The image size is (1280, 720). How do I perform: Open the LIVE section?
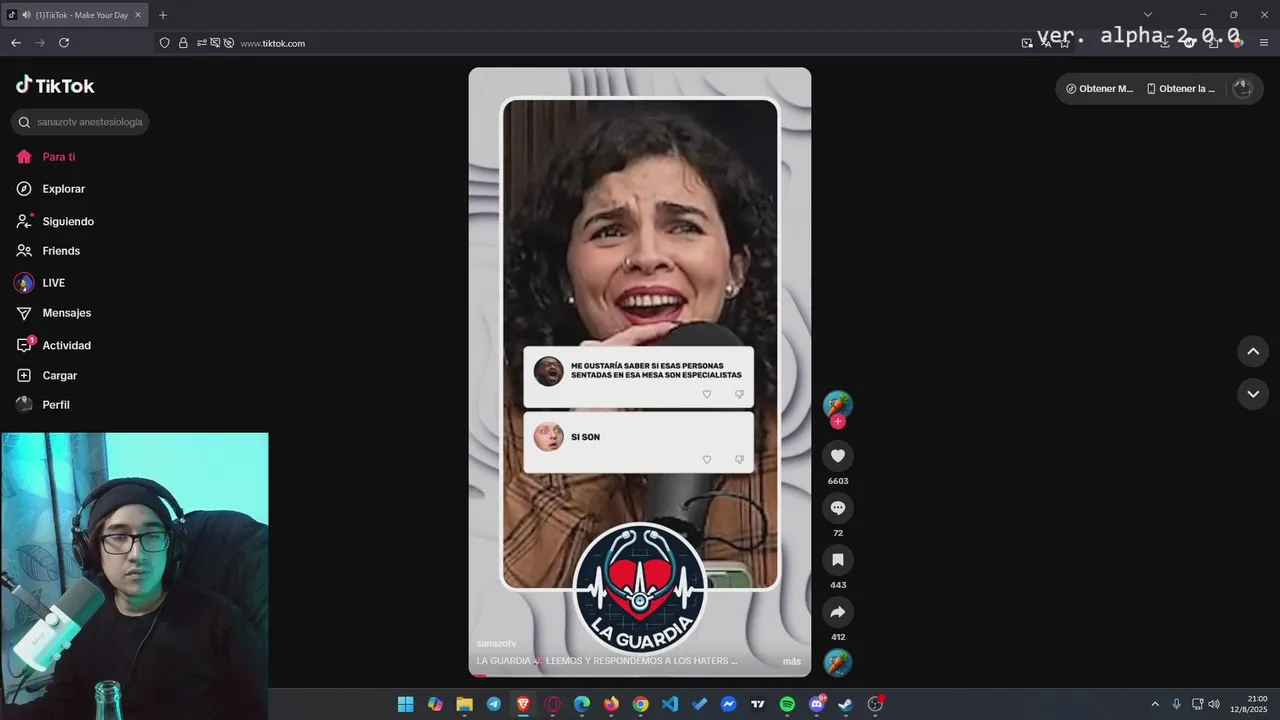tap(40, 283)
